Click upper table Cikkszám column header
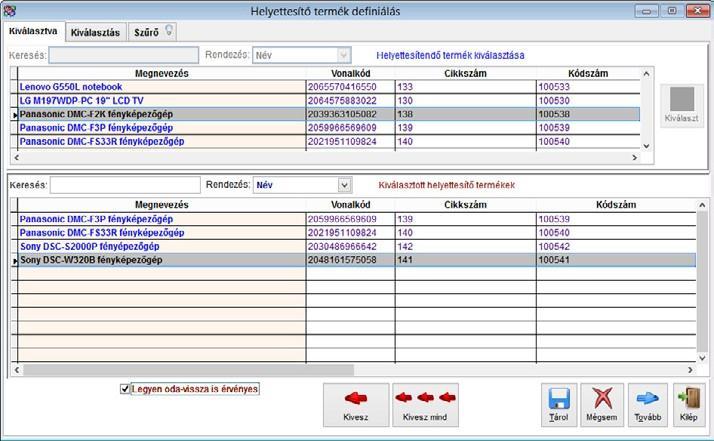714x441 pixels. coord(465,73)
